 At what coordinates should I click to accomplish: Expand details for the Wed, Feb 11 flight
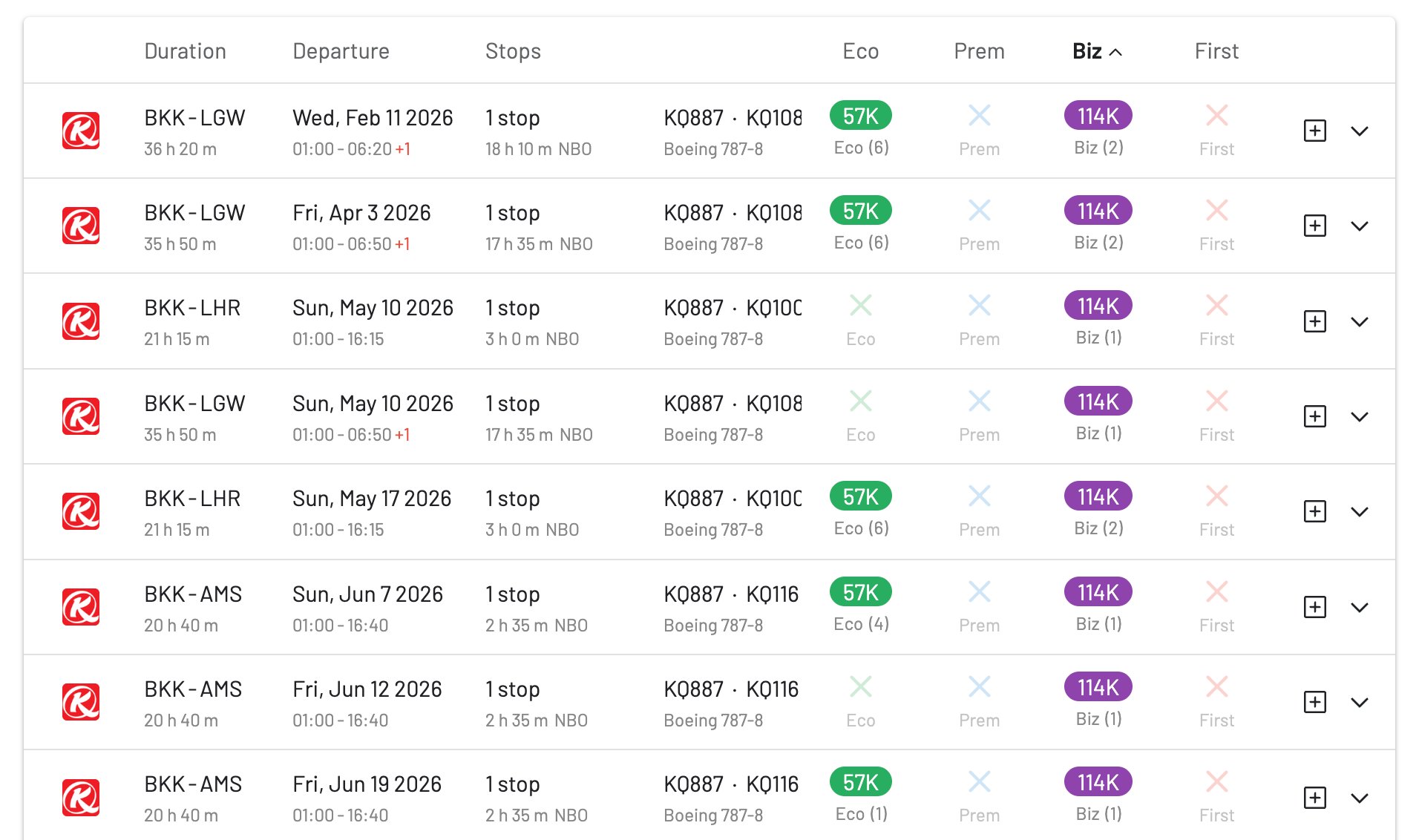point(1361,131)
